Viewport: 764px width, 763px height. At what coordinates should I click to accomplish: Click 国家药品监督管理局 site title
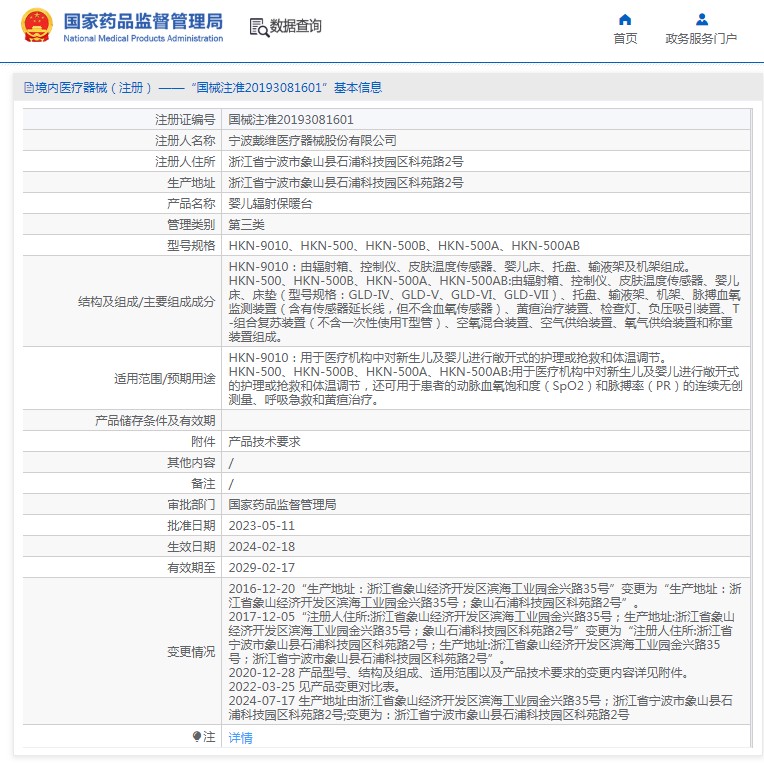click(x=143, y=21)
